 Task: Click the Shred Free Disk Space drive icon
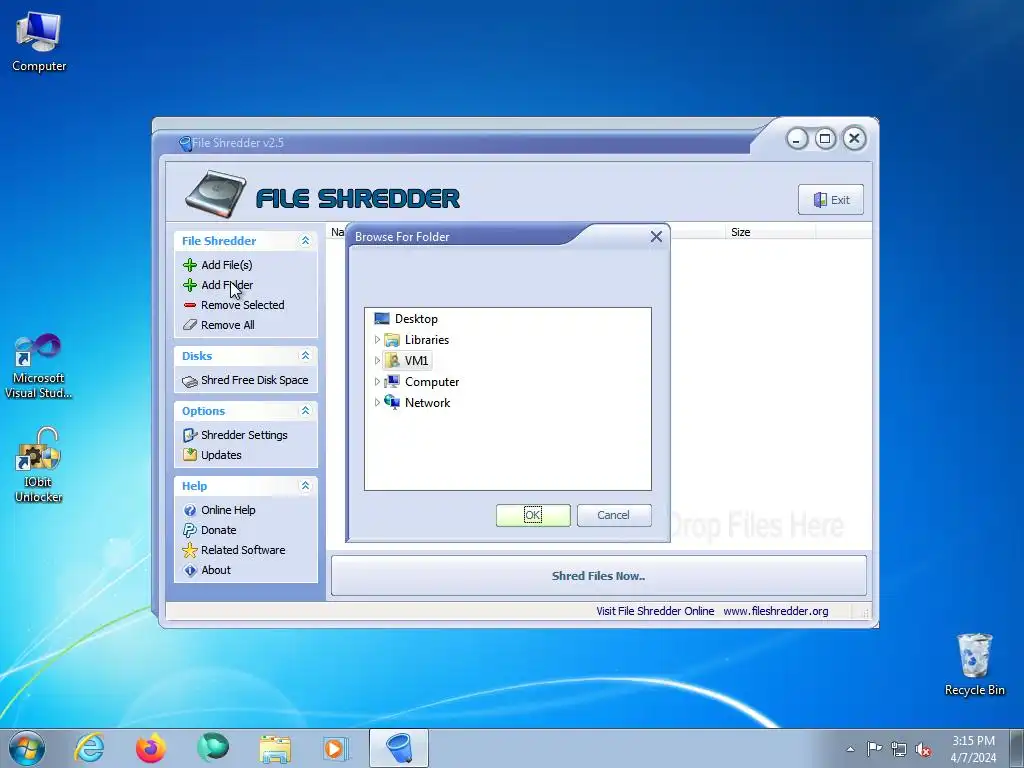(190, 381)
